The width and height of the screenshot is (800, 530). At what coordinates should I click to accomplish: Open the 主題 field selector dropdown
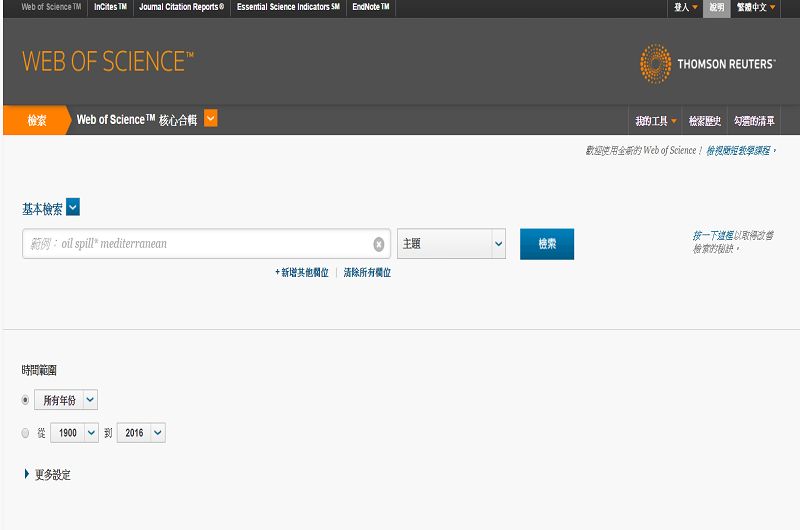tap(452, 244)
